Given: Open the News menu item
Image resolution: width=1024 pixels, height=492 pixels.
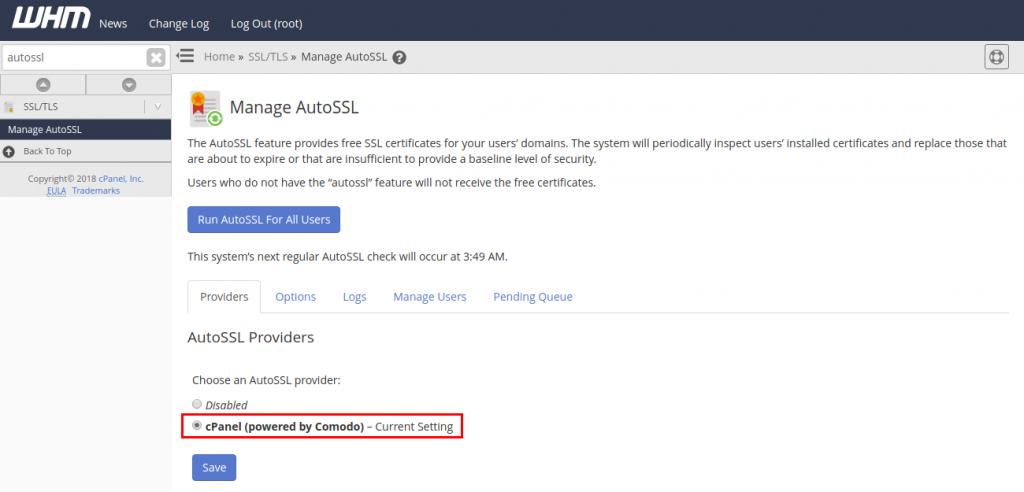Looking at the screenshot, I should click(x=113, y=24).
